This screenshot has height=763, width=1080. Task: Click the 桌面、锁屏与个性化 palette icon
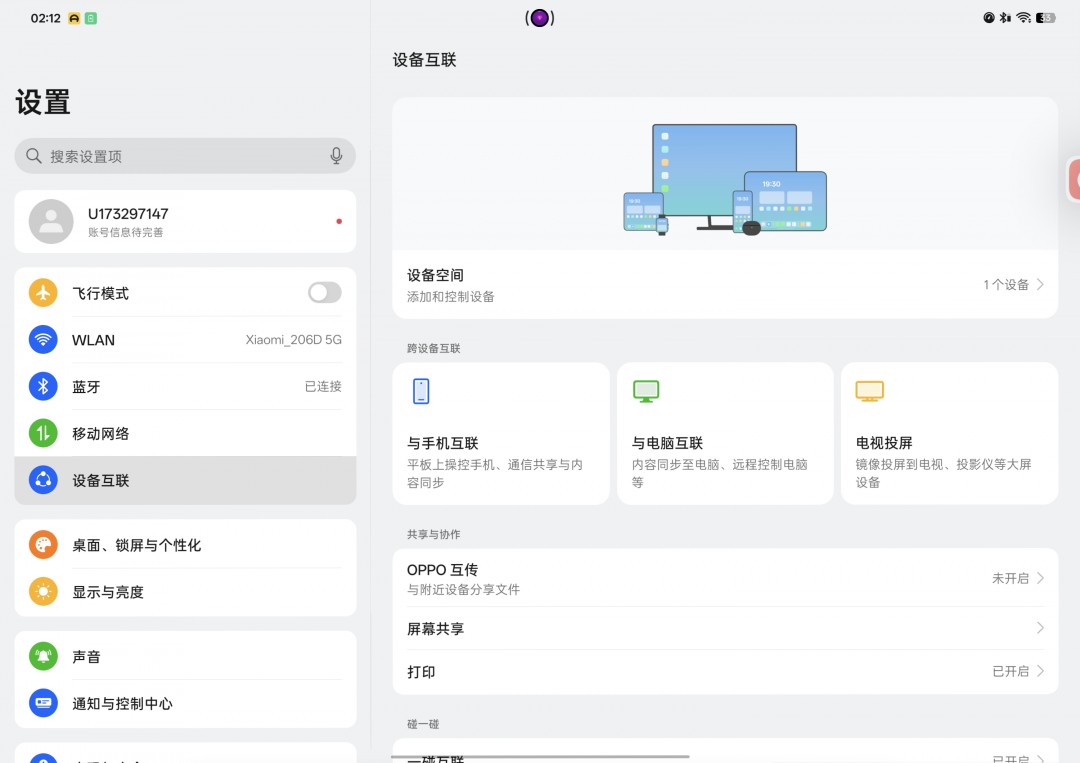click(x=42, y=545)
